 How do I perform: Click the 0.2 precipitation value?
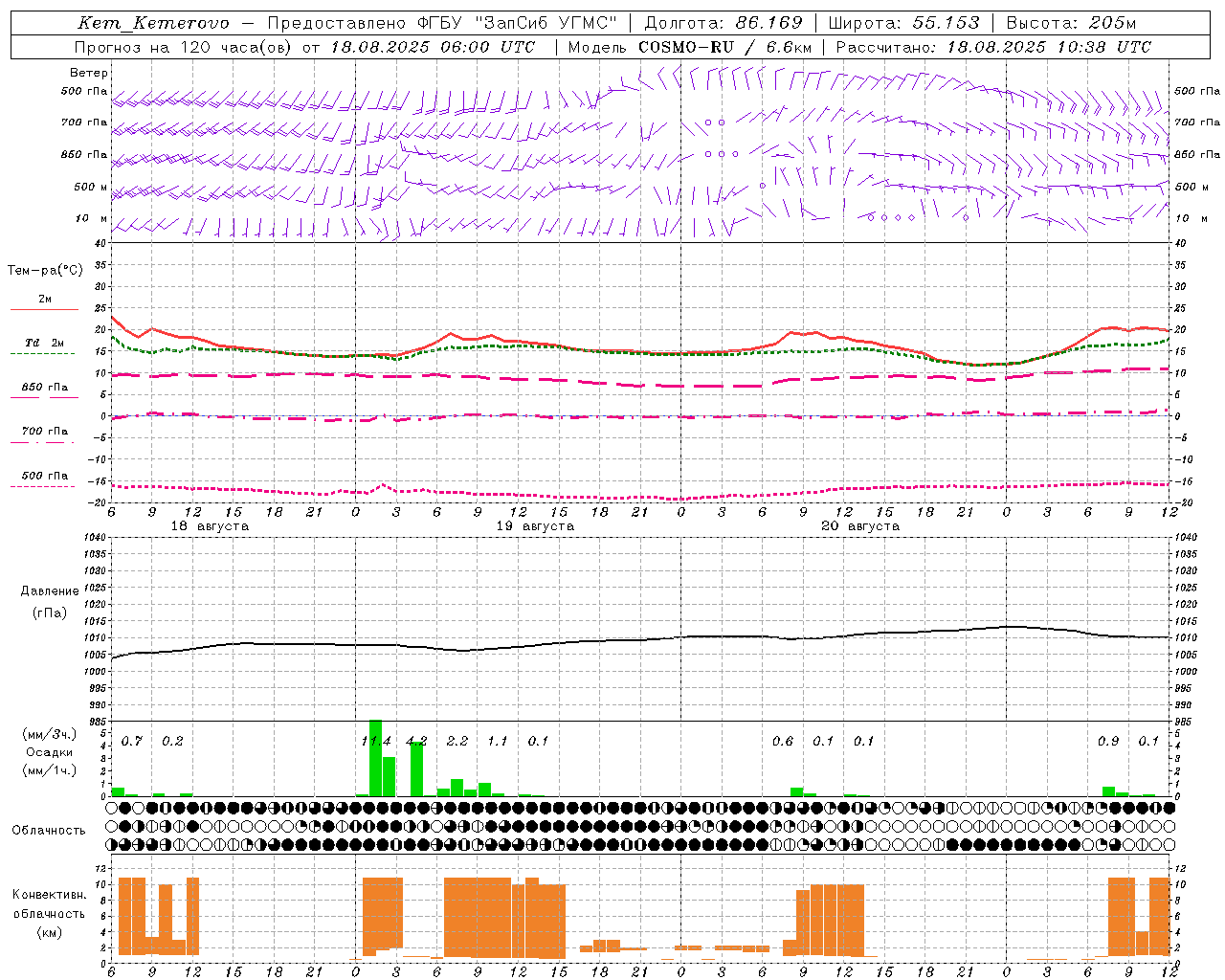tap(172, 741)
